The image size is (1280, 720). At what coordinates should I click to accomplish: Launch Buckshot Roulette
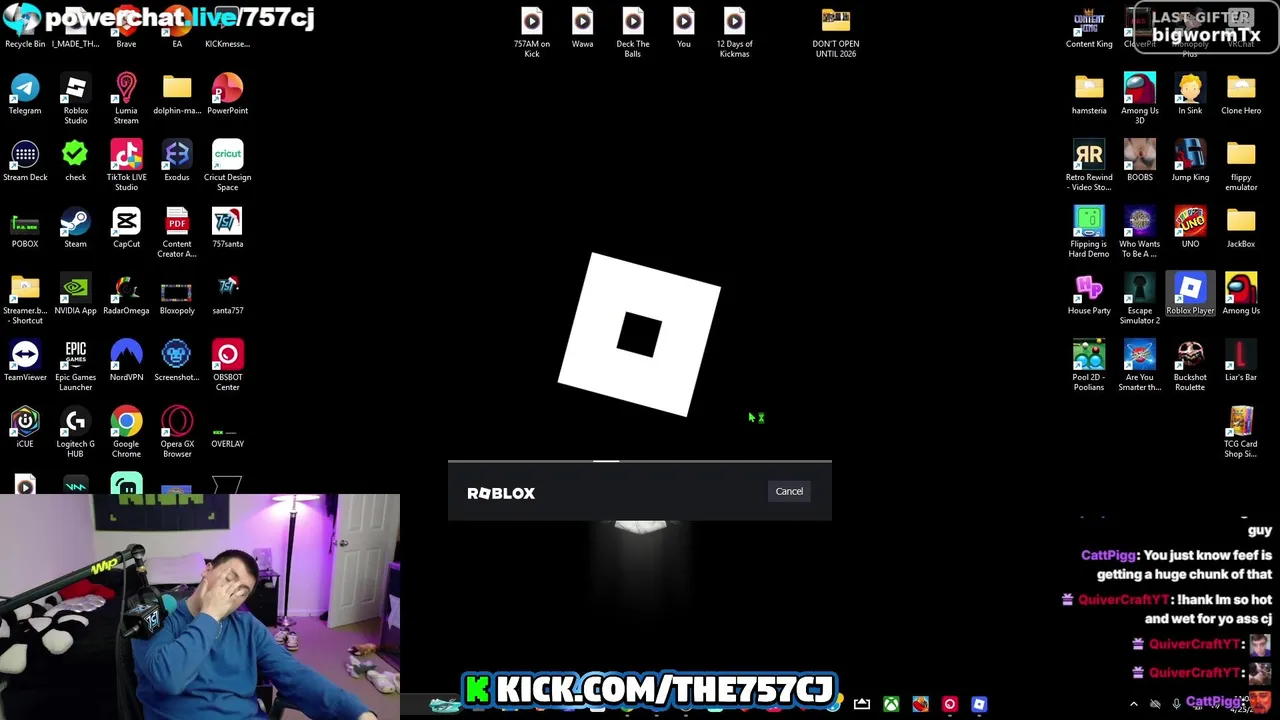tap(1190, 365)
